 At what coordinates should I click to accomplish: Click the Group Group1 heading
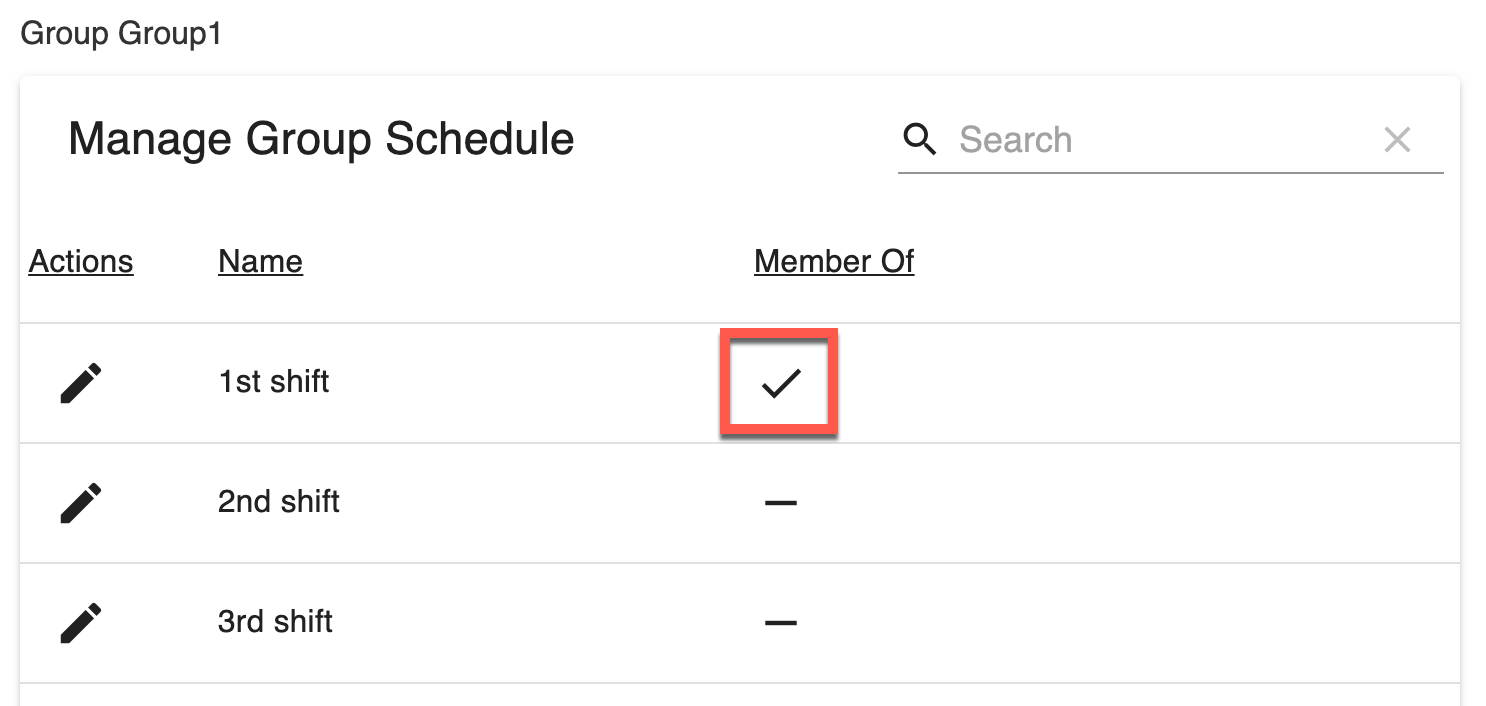click(x=121, y=34)
